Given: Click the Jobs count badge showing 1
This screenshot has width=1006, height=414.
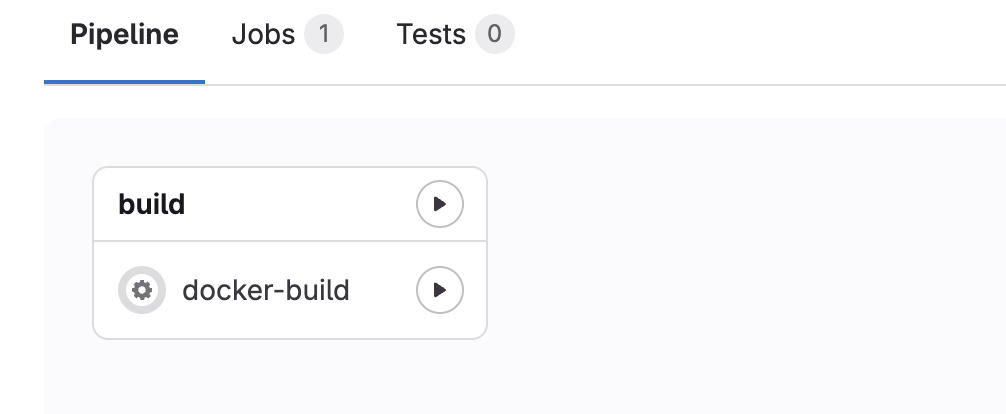Looking at the screenshot, I should (324, 34).
